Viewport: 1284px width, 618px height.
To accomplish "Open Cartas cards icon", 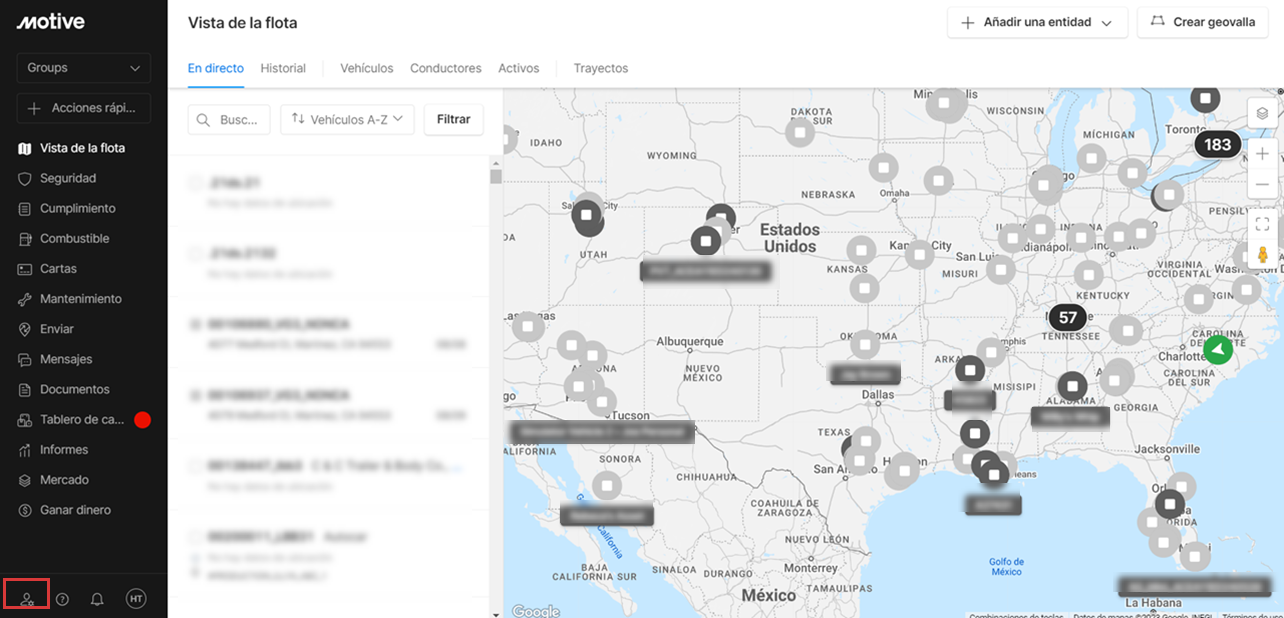I will [25, 269].
